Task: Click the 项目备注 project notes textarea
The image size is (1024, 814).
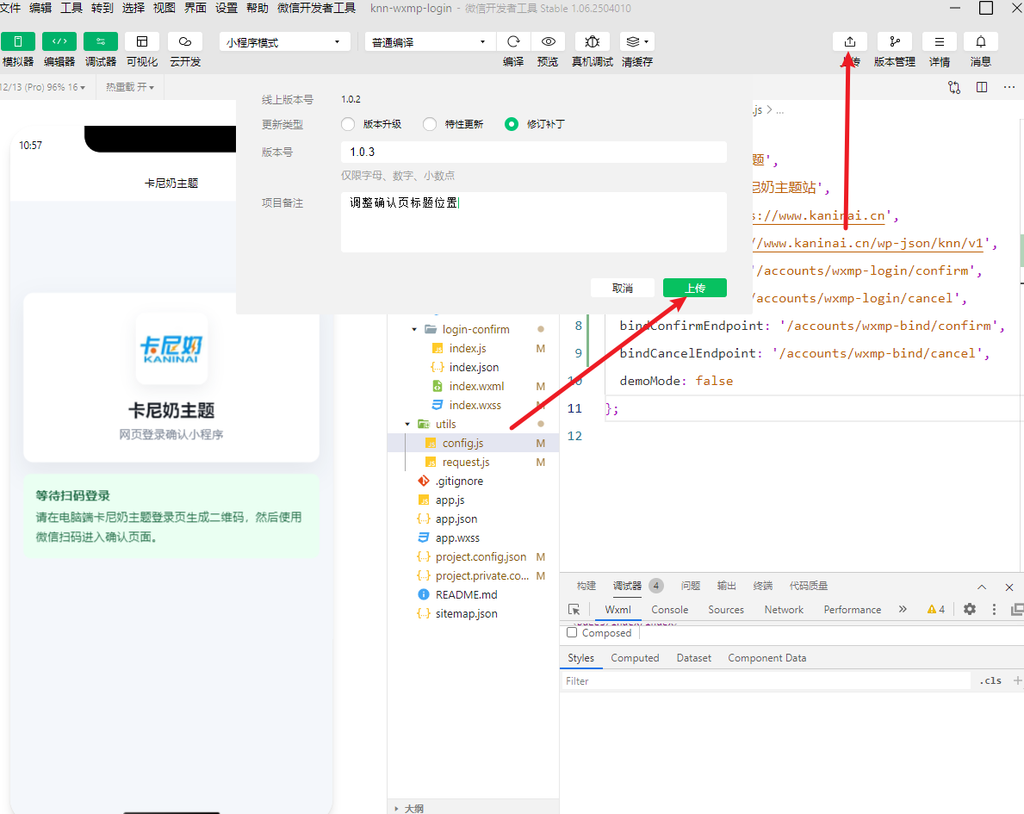Action: pyautogui.click(x=534, y=222)
